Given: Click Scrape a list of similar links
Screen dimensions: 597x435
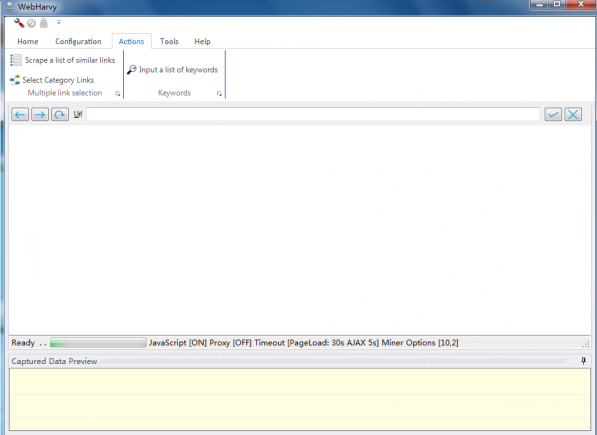Looking at the screenshot, I should (x=62, y=60).
